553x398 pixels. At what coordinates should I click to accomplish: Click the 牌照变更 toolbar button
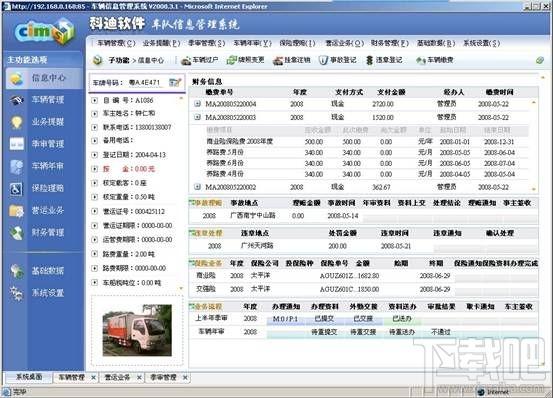[x=245, y=60]
